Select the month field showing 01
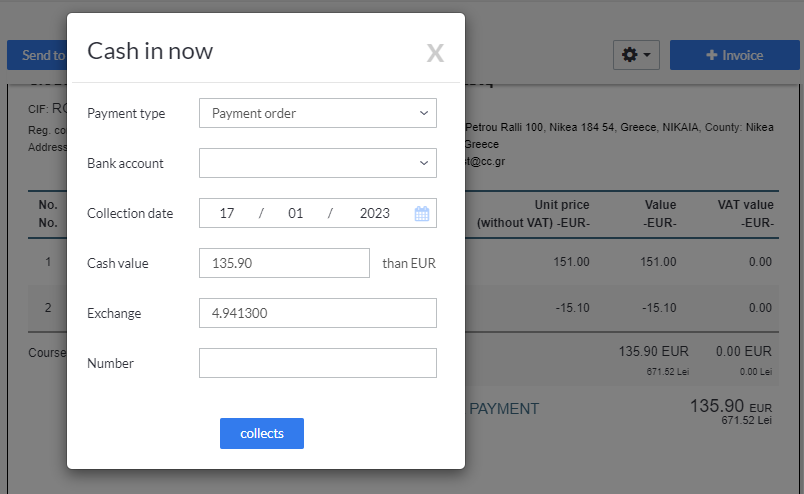The image size is (804, 494). [x=295, y=213]
